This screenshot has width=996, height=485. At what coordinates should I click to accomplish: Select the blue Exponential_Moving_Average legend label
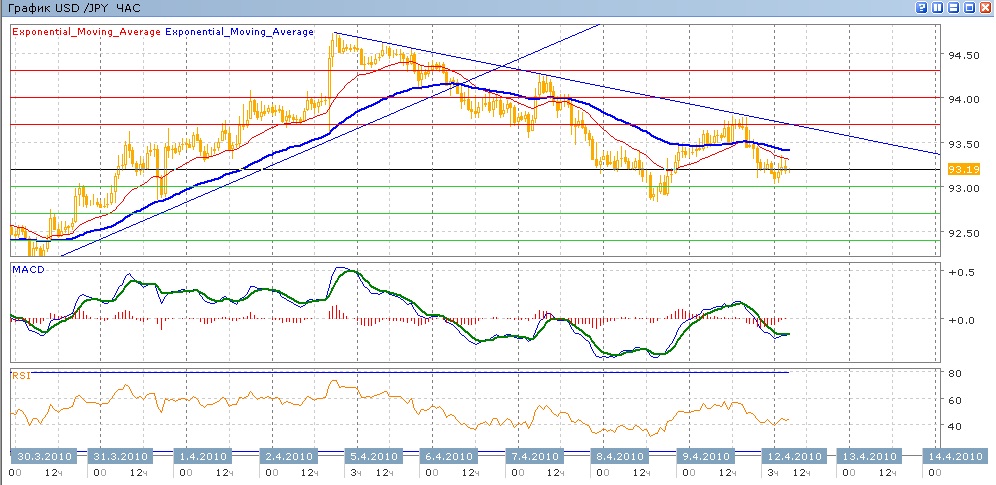coord(239,32)
